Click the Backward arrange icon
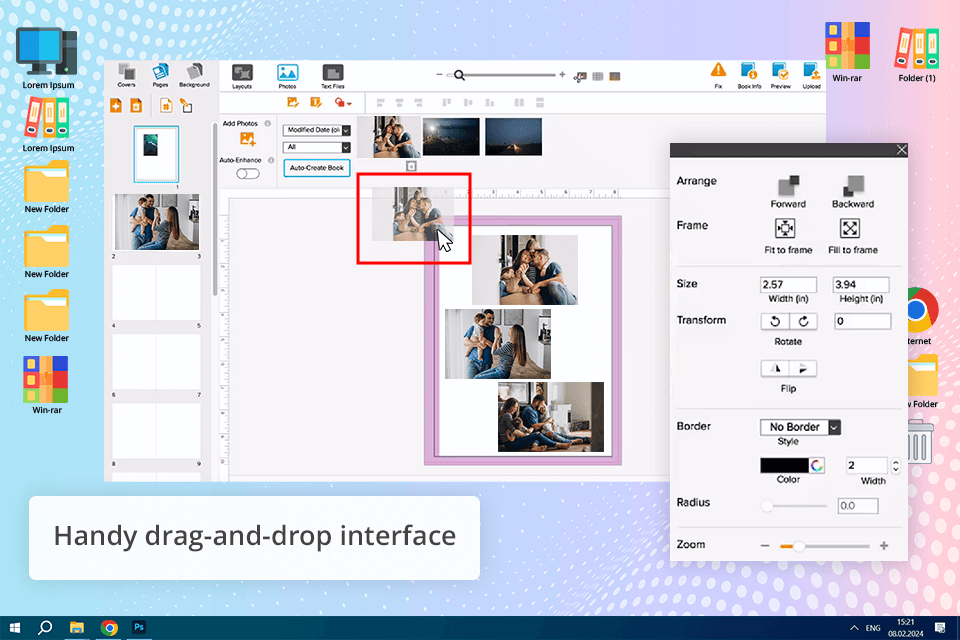This screenshot has width=960, height=640. pyautogui.click(x=853, y=186)
